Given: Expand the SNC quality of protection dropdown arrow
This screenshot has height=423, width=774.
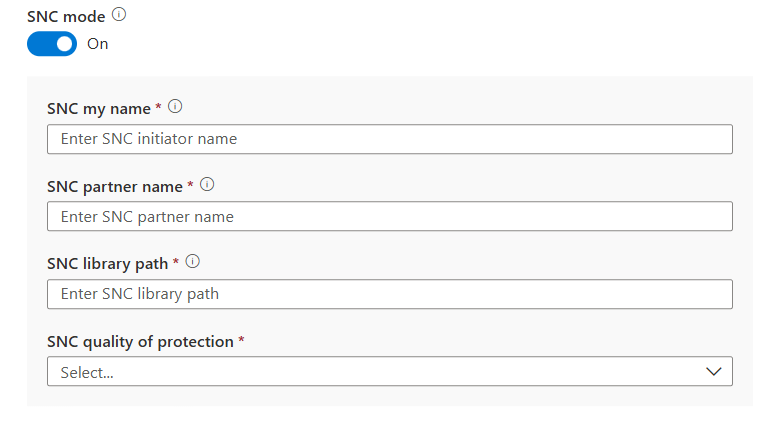Looking at the screenshot, I should (x=713, y=371).
